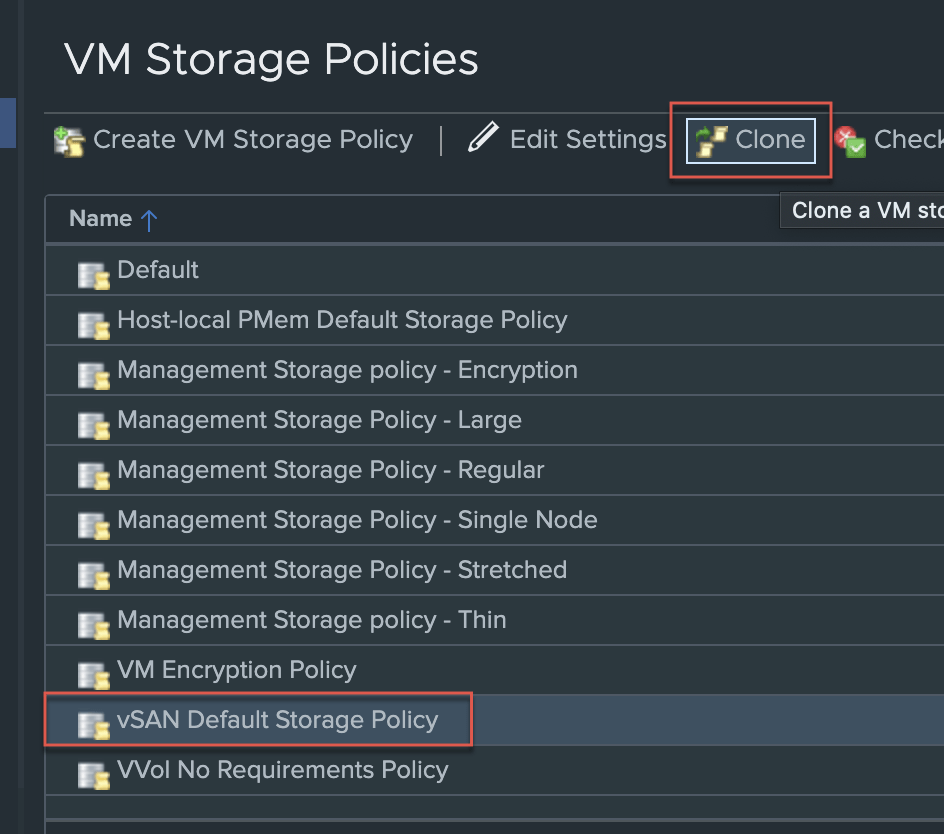Click icon beside Host-local PMem Default Storage Policy
The height and width of the screenshot is (834, 944).
pyautogui.click(x=93, y=323)
